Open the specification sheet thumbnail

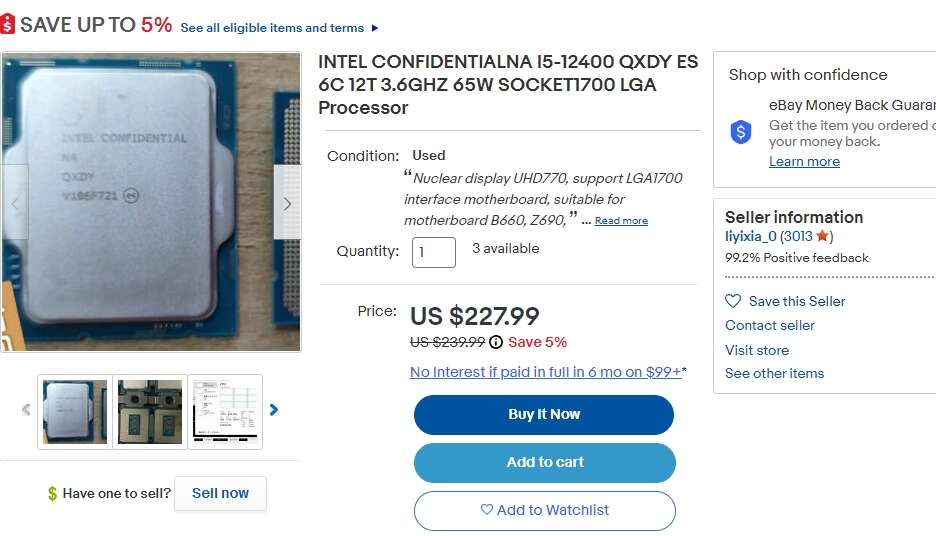coord(225,411)
